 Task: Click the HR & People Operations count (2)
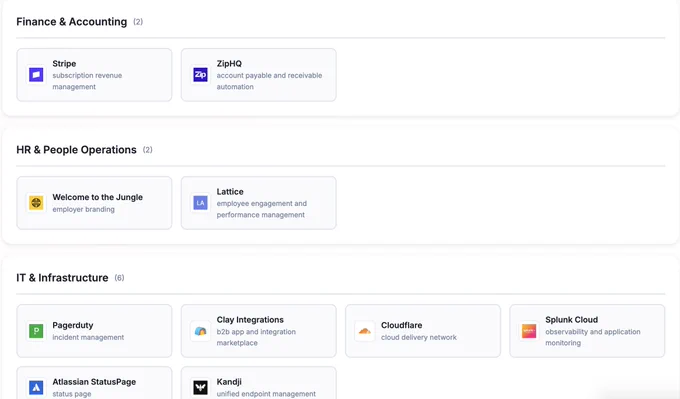[x=147, y=150]
